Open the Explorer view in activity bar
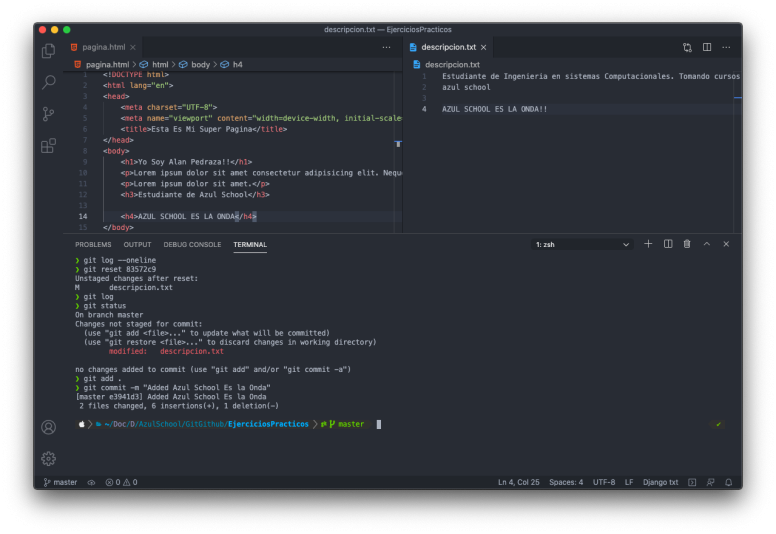The width and height of the screenshot is (776, 534). [x=48, y=50]
